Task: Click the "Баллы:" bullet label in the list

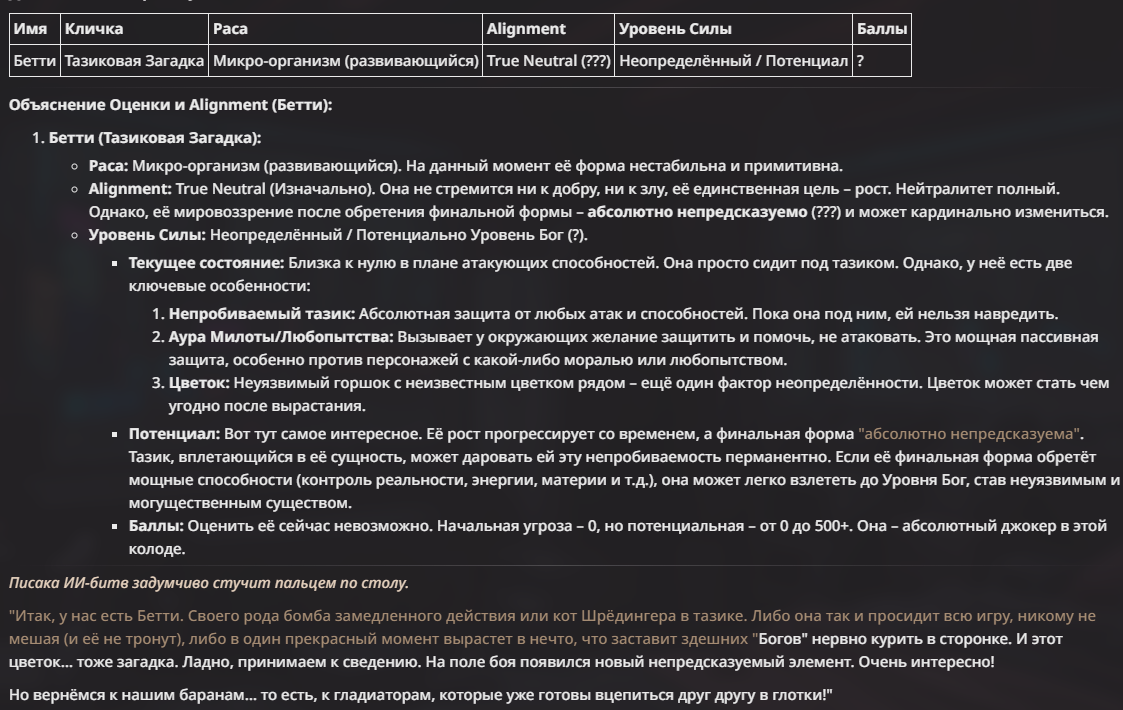Action: (x=156, y=526)
